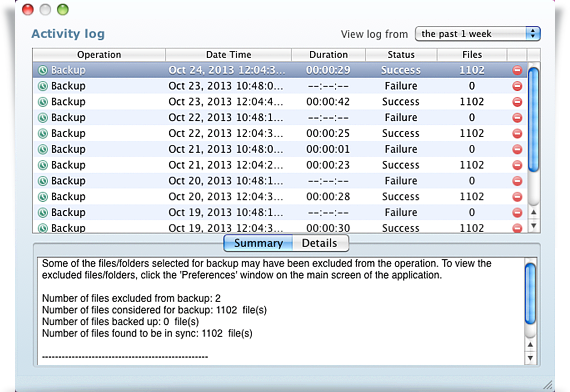Screen dimensions: 570x392
Task: Sort the log by Status column header
Action: tap(401, 55)
